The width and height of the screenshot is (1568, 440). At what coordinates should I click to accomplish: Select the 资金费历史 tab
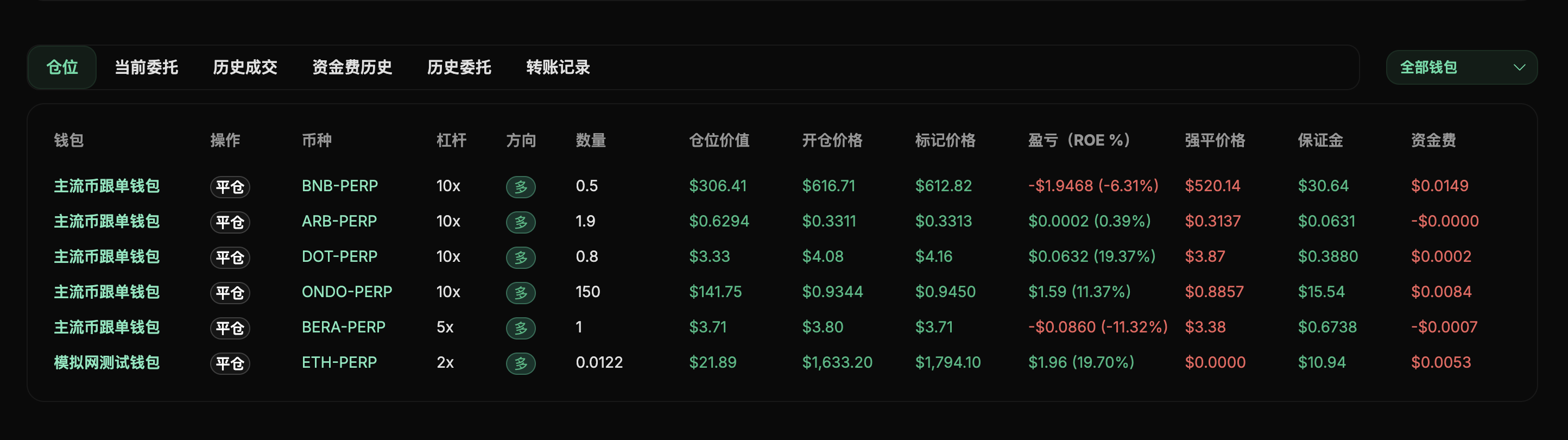pos(352,67)
